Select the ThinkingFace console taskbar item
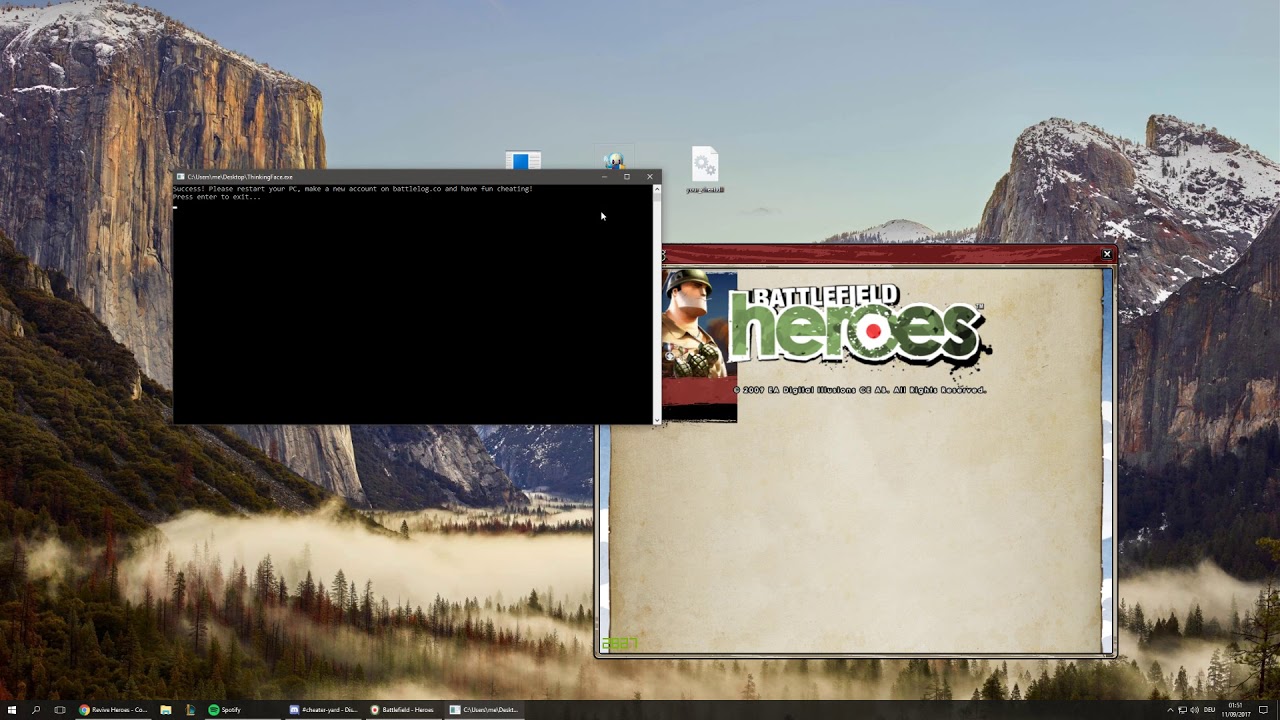This screenshot has width=1280, height=720. point(484,710)
